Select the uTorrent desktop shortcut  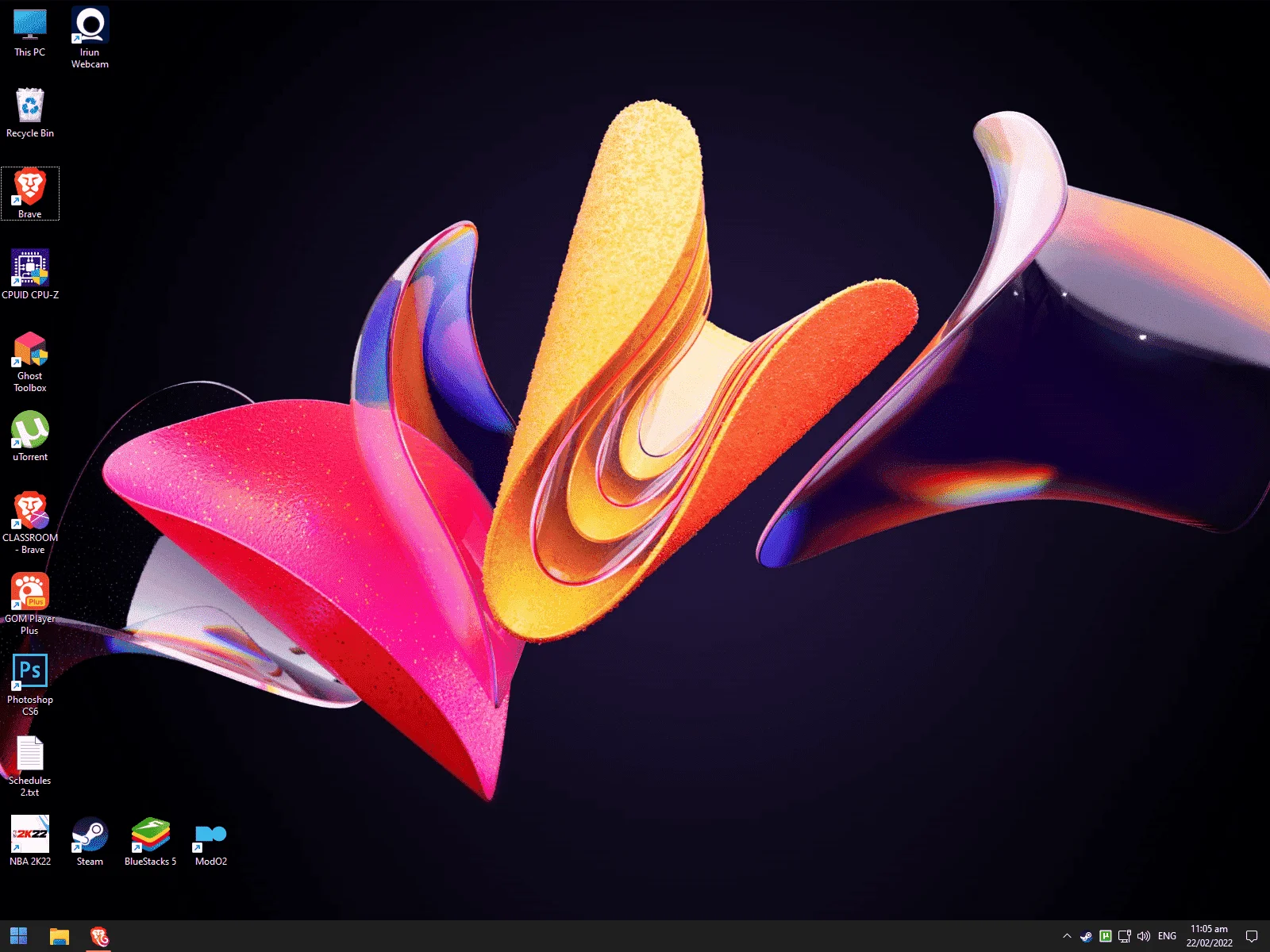point(30,436)
